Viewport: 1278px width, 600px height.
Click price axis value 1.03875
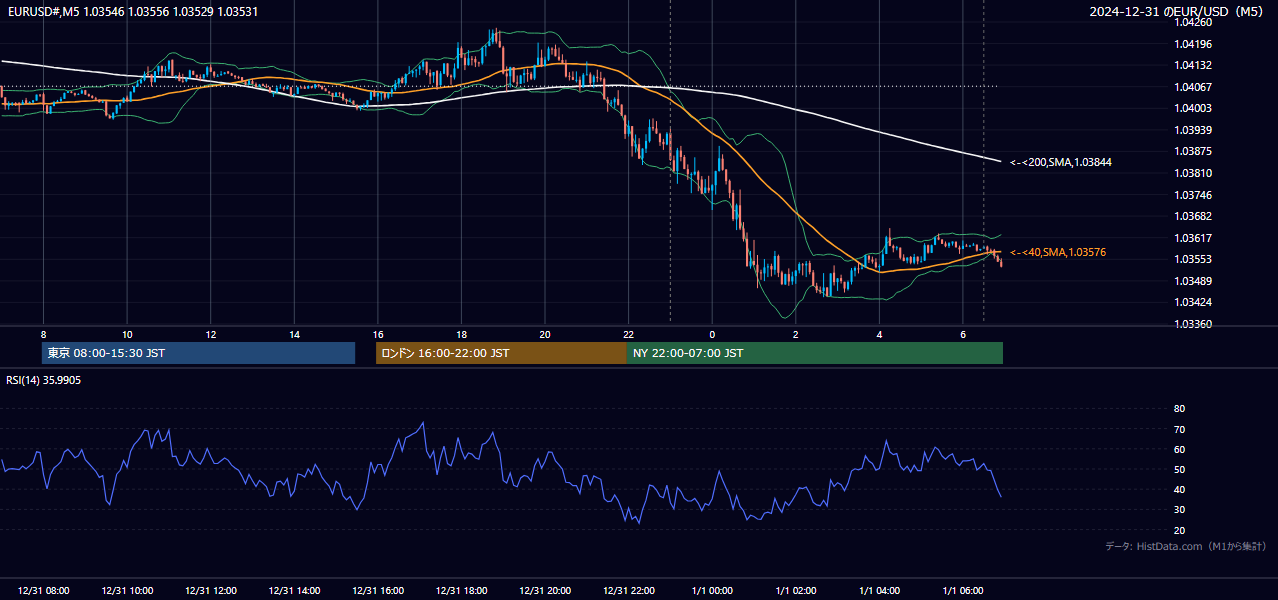click(1192, 152)
